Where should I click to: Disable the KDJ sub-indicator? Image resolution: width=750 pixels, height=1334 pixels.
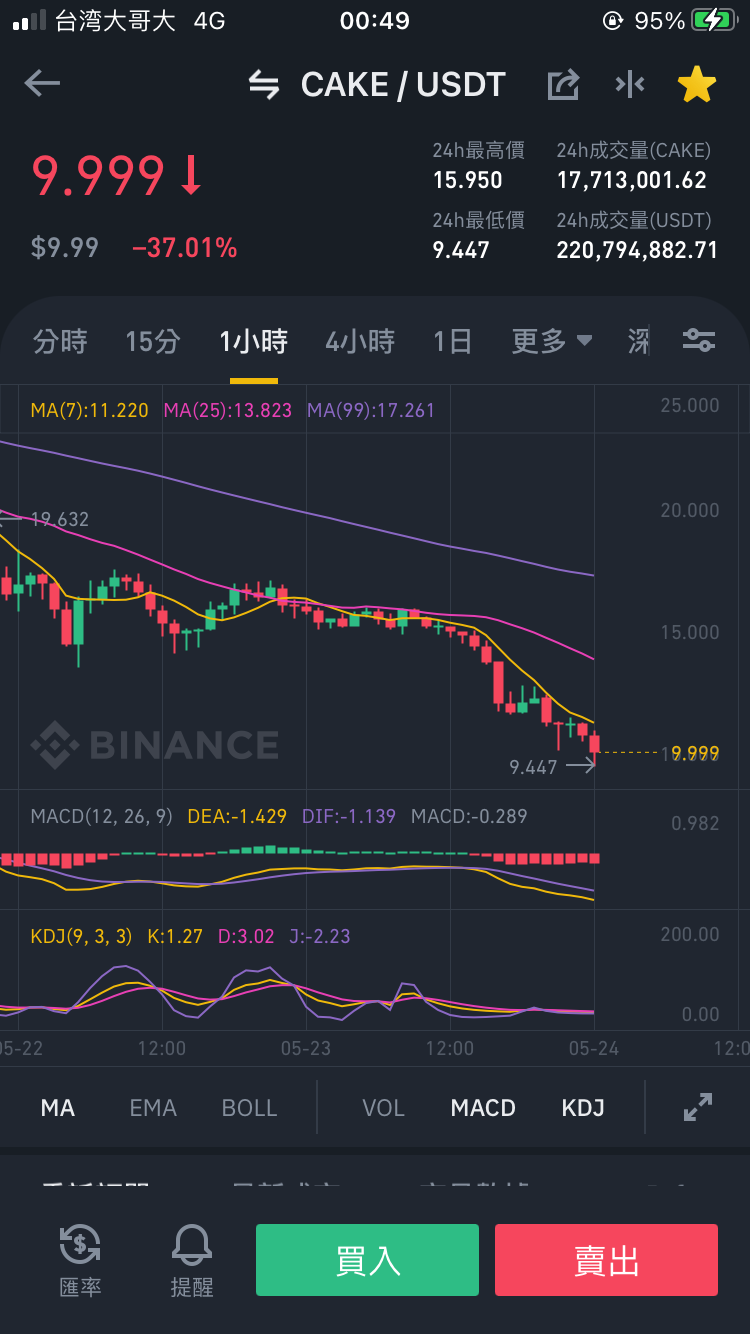click(x=583, y=1108)
